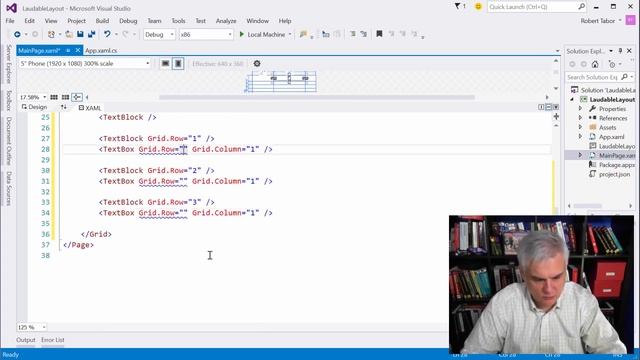
Task: Undo the last edit with the undo arrow
Action: (107, 35)
